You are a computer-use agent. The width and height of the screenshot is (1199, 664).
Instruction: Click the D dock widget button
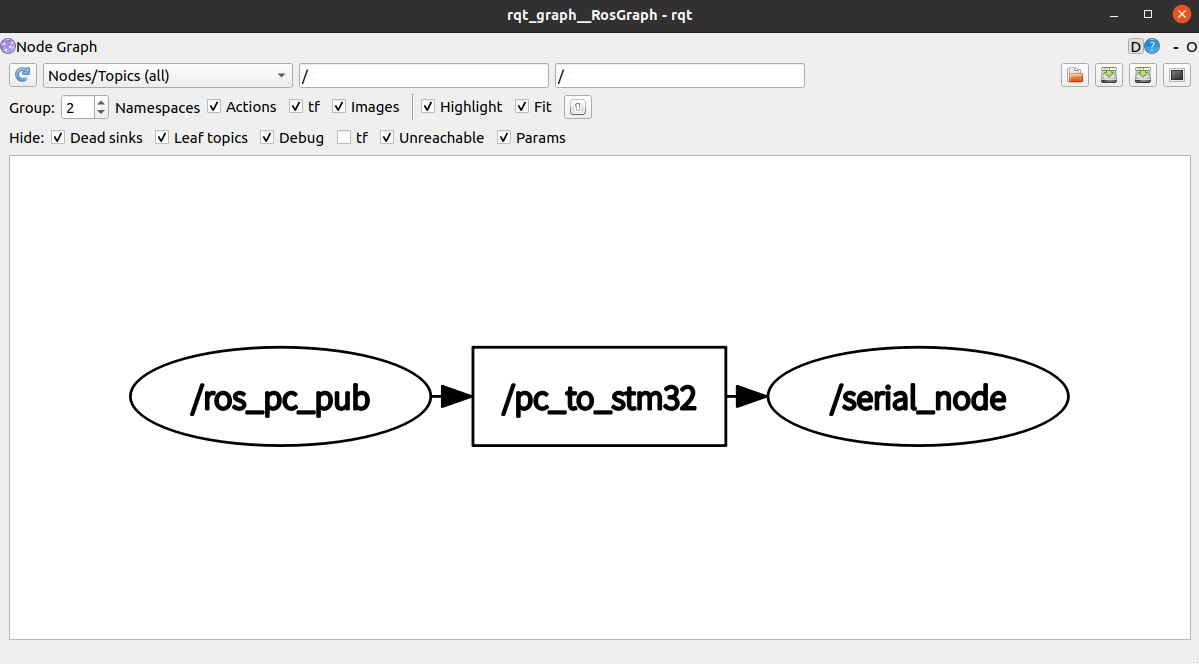1135,47
